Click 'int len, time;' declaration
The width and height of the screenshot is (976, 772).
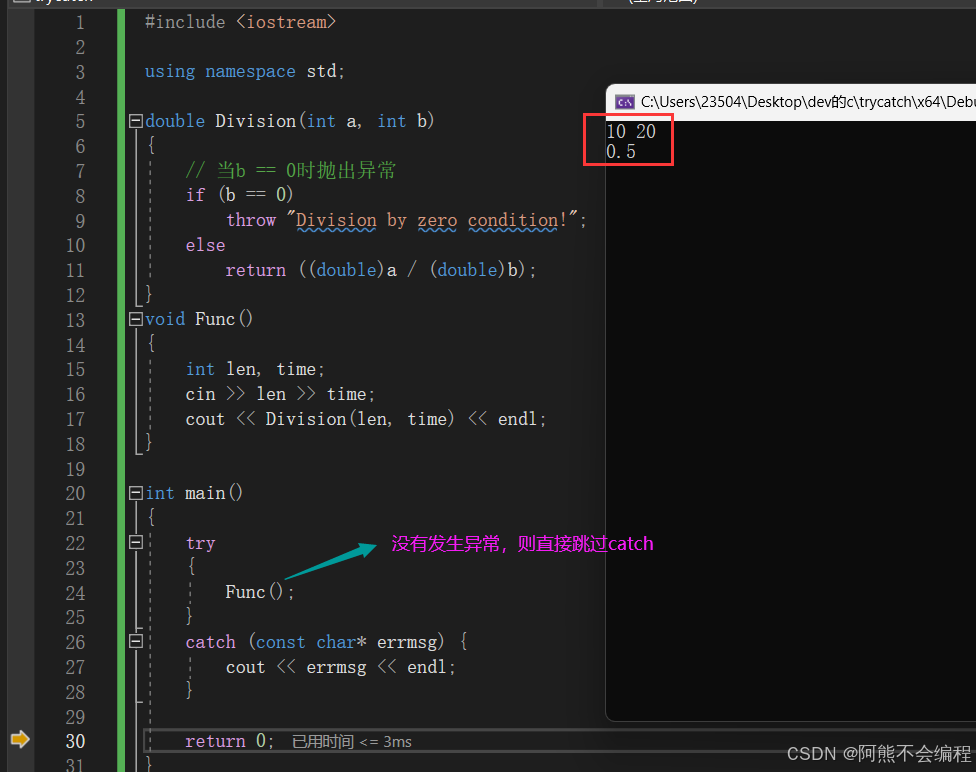[255, 369]
